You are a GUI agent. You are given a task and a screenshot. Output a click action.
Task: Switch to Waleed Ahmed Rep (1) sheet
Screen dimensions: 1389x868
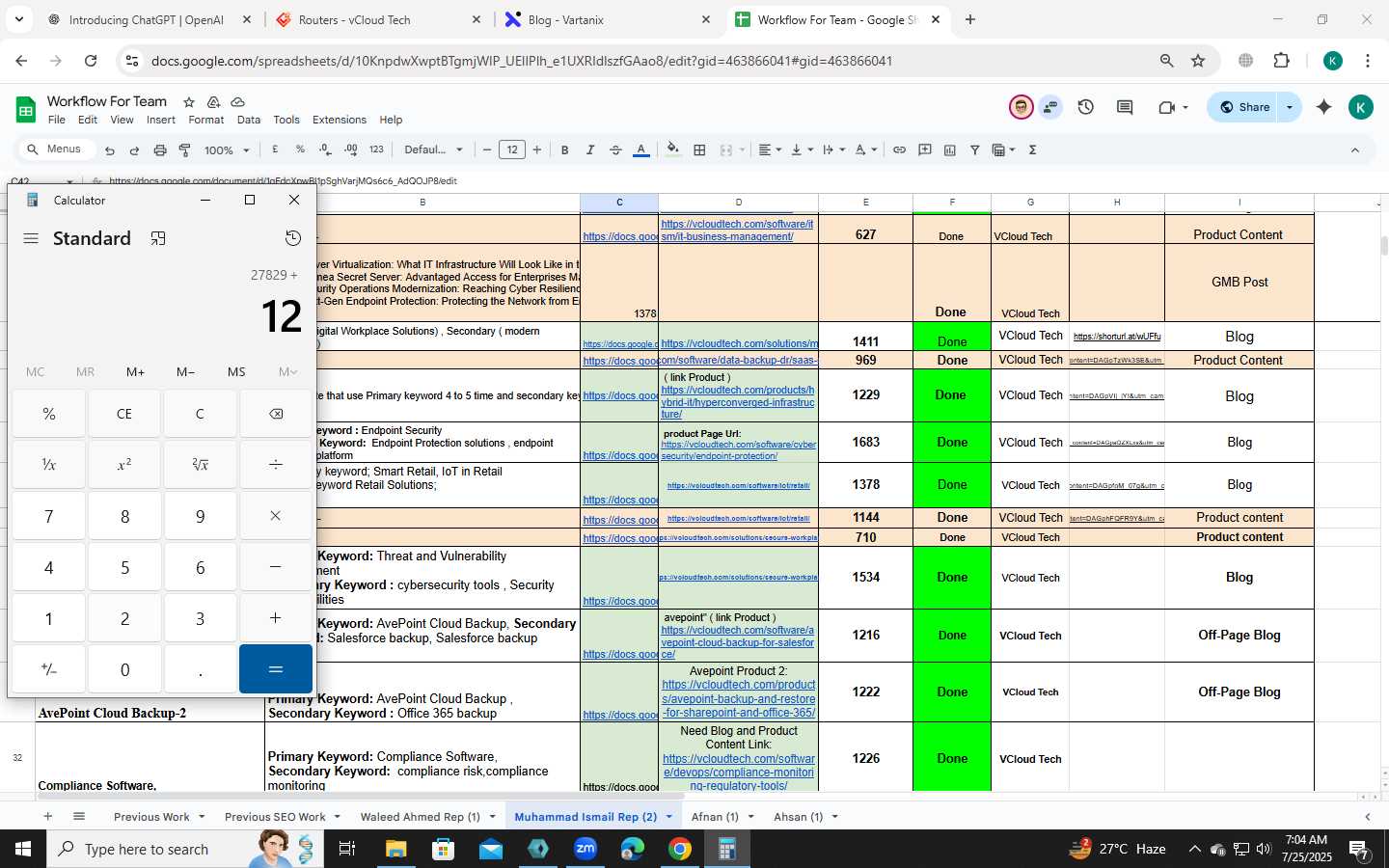420,817
